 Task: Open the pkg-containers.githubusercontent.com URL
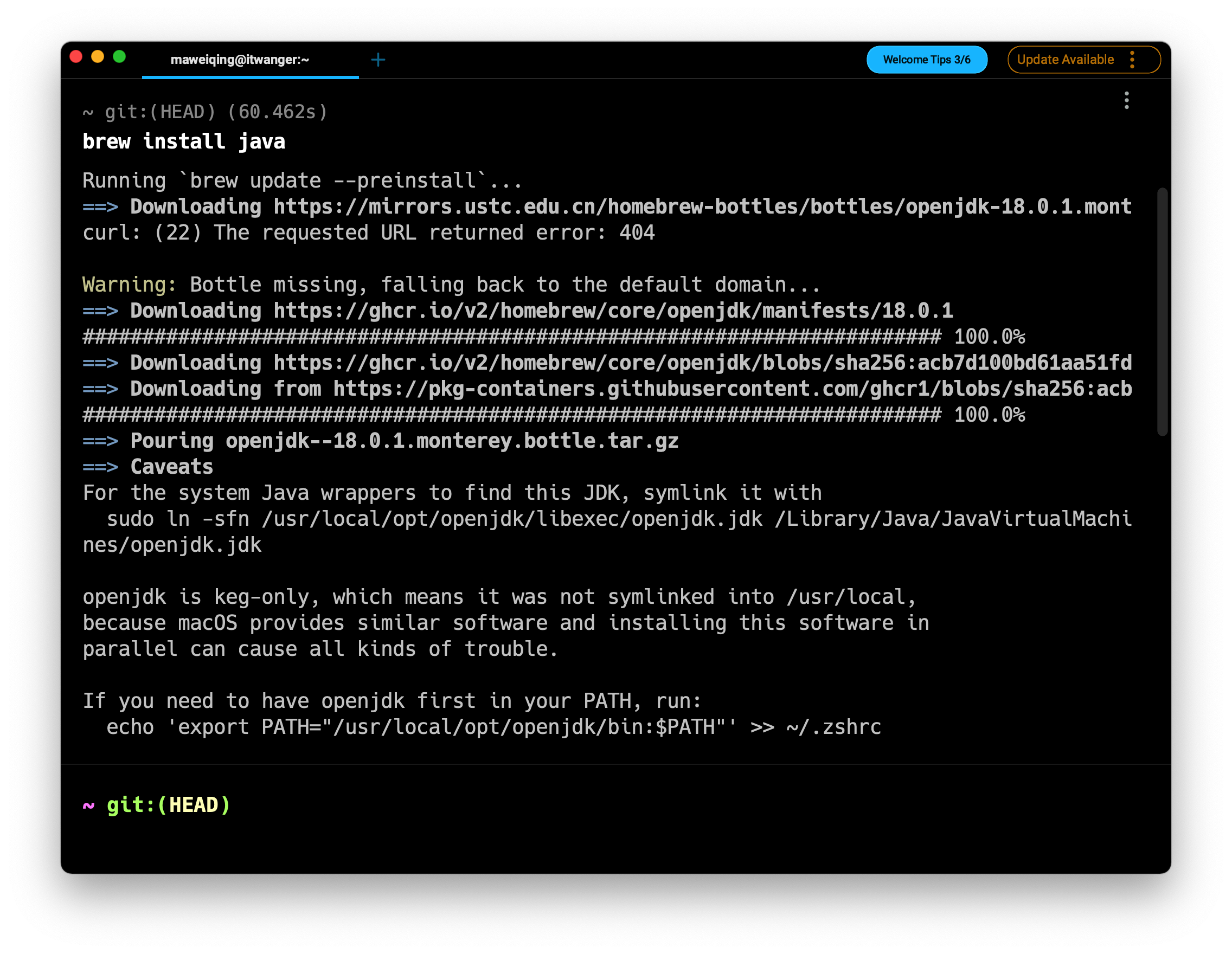click(x=732, y=389)
